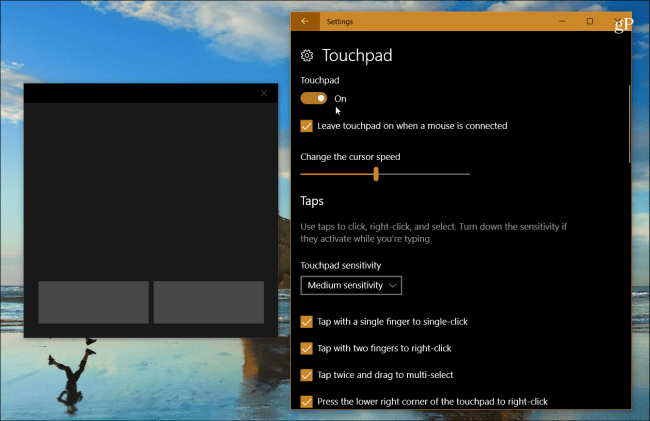Viewport: 650px width, 421px height.
Task: Click the Change the cursor speed label
Action: (x=350, y=157)
